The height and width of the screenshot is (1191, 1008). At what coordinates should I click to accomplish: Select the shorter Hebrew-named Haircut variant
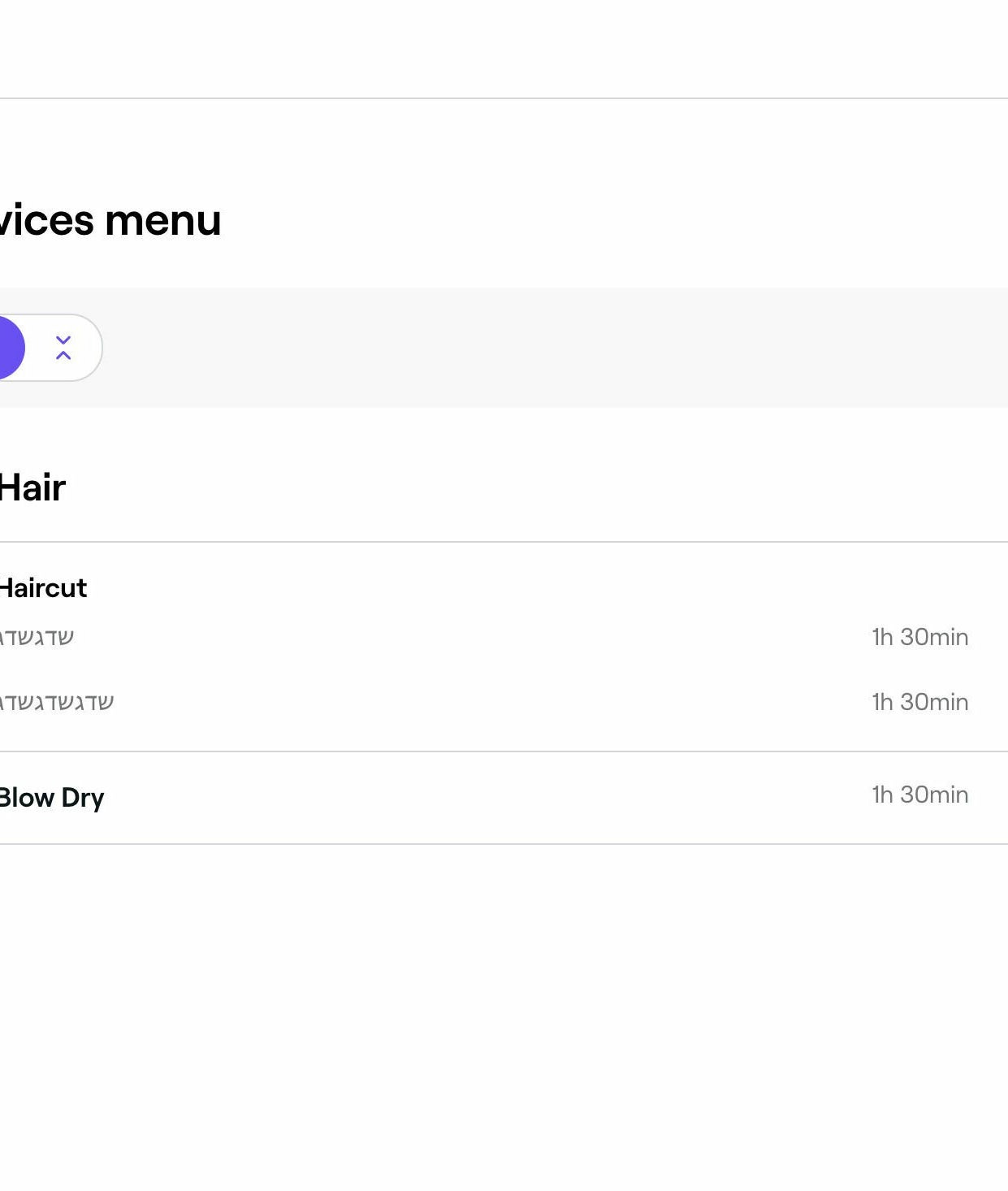tap(37, 638)
